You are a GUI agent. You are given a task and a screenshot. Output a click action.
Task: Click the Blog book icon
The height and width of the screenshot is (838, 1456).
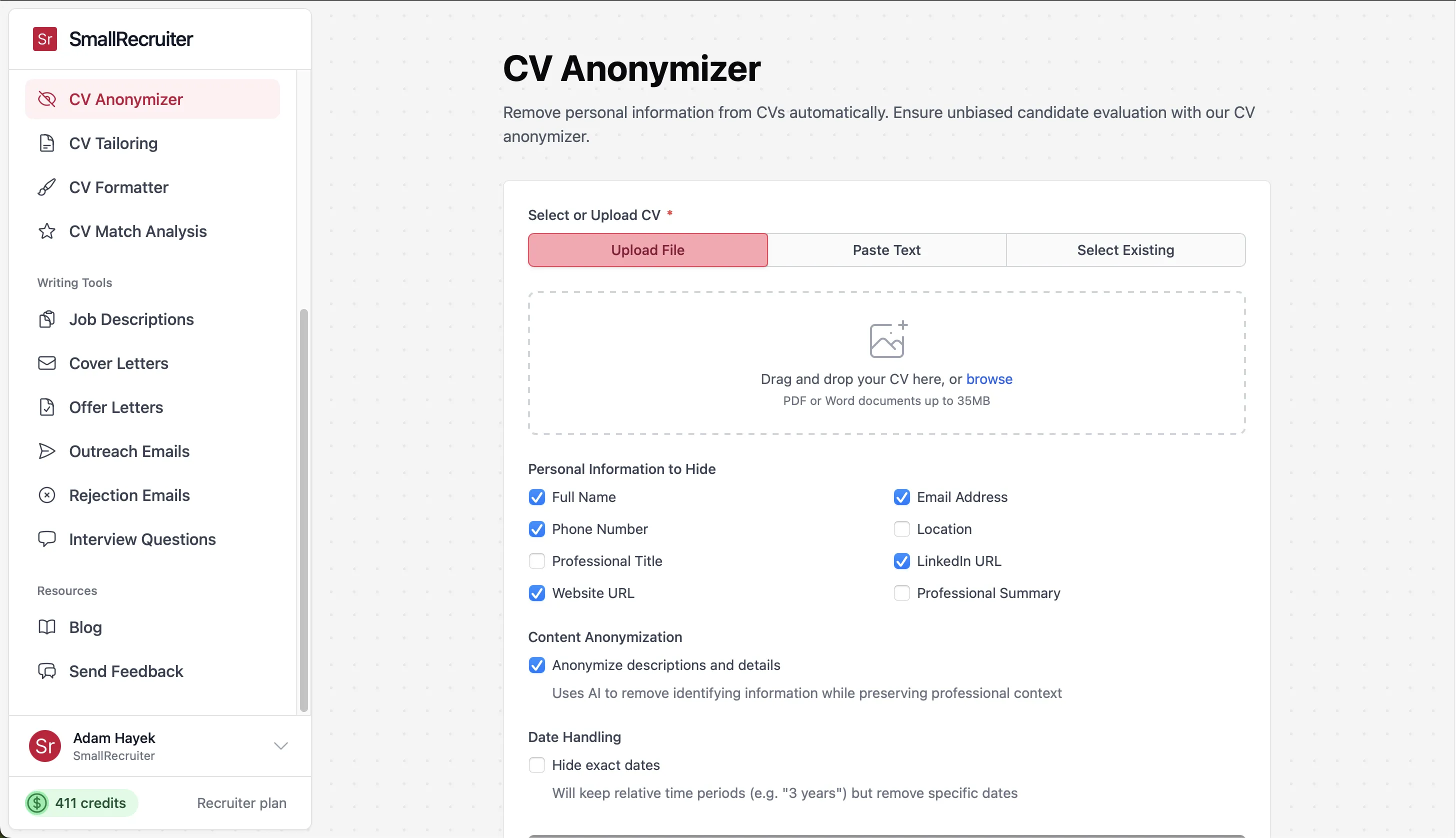tap(46, 627)
